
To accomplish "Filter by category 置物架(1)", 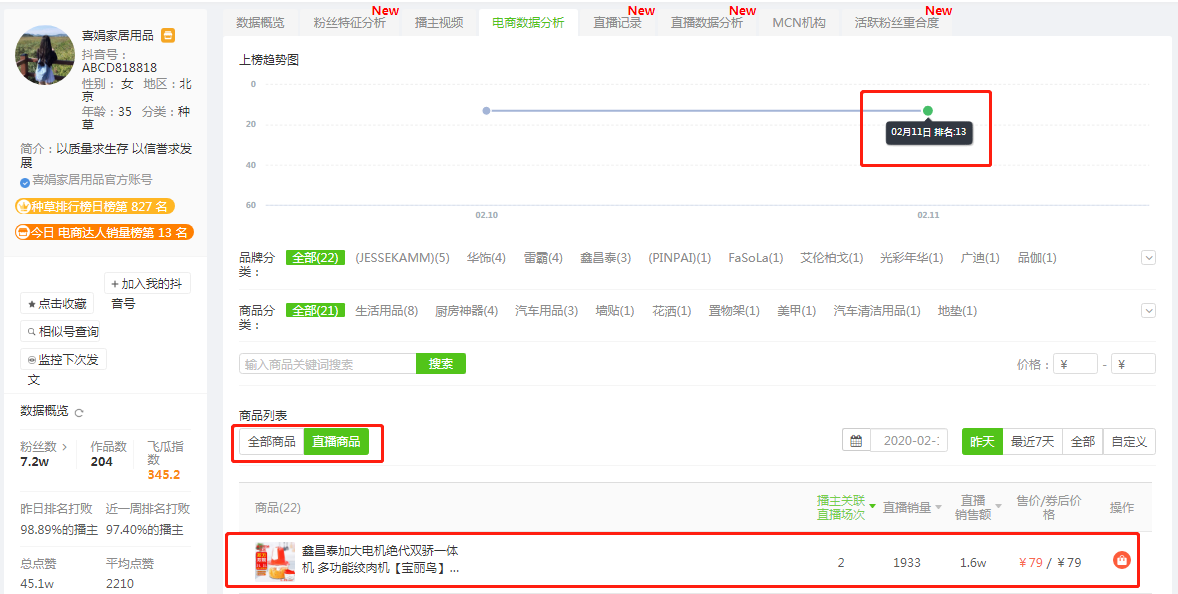I will [734, 310].
